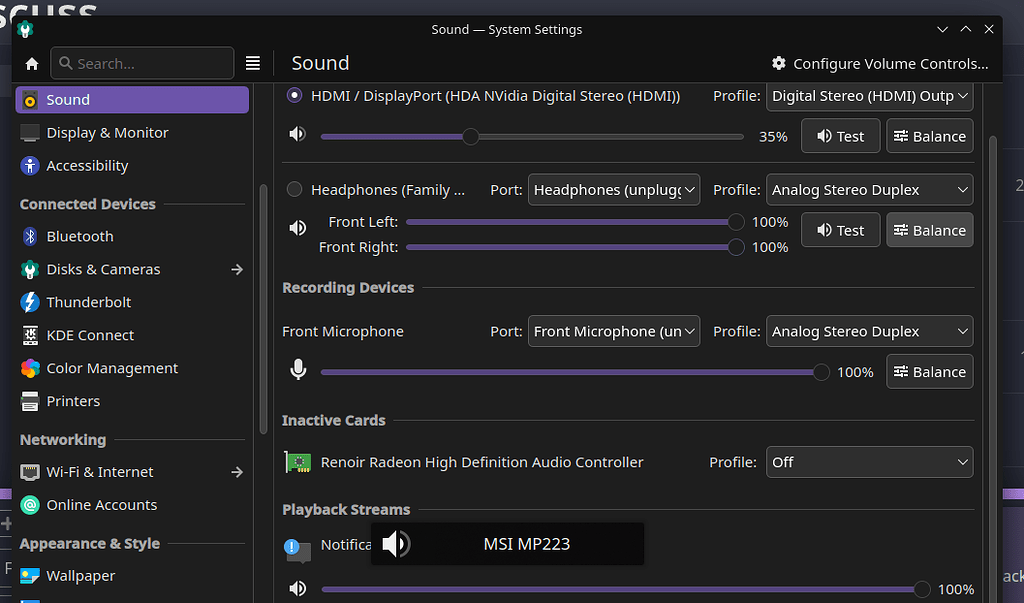Switch to the Wallpaper settings section

coord(78,575)
